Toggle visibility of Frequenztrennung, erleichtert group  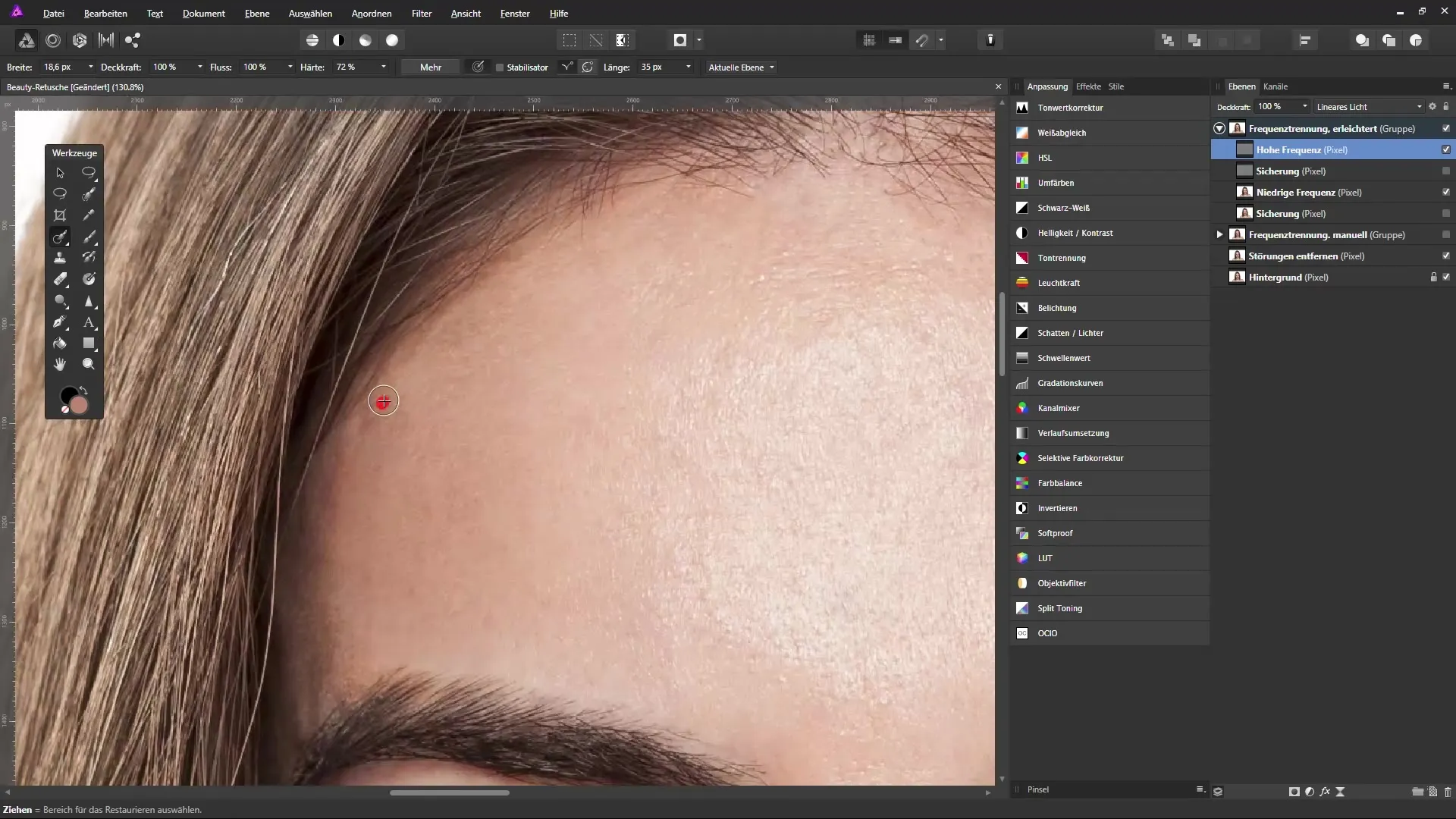pyautogui.click(x=1446, y=129)
